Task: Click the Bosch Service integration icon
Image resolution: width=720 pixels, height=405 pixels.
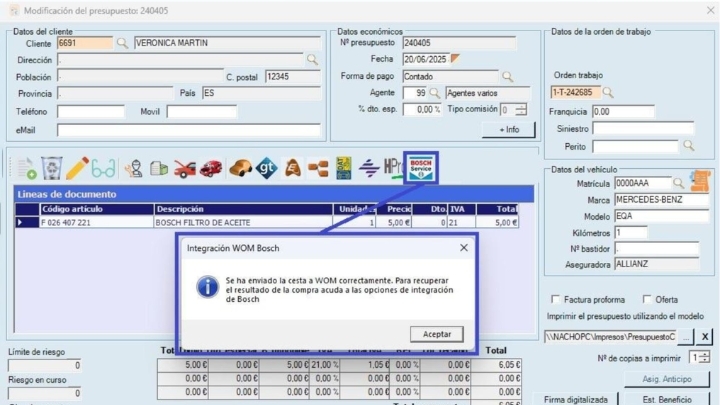Action: pos(420,166)
